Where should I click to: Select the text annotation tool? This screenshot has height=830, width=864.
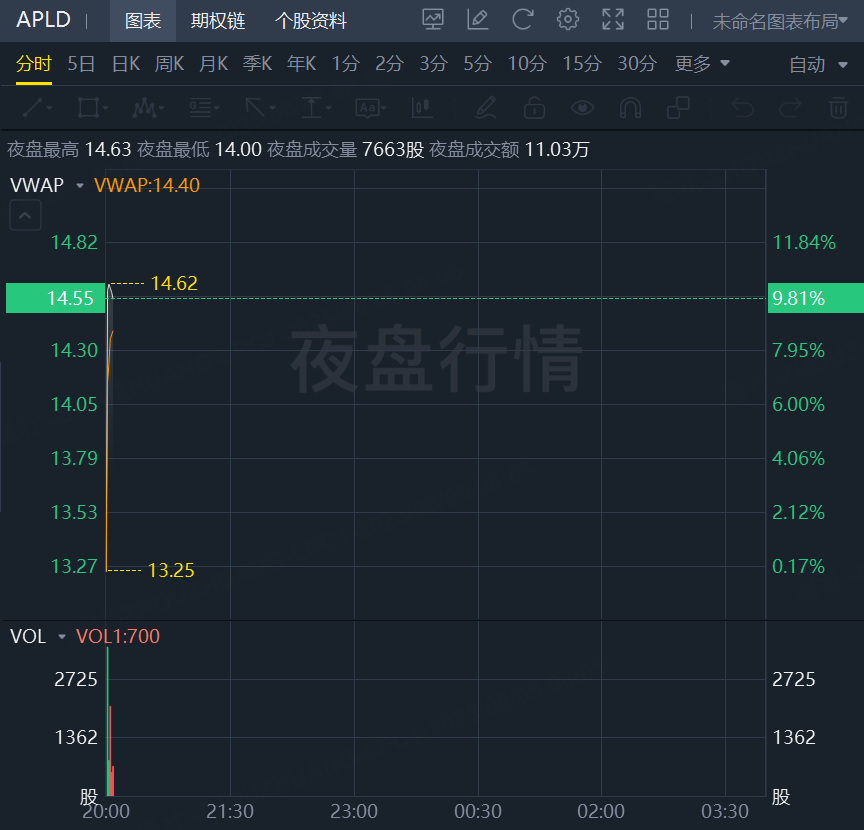point(370,108)
